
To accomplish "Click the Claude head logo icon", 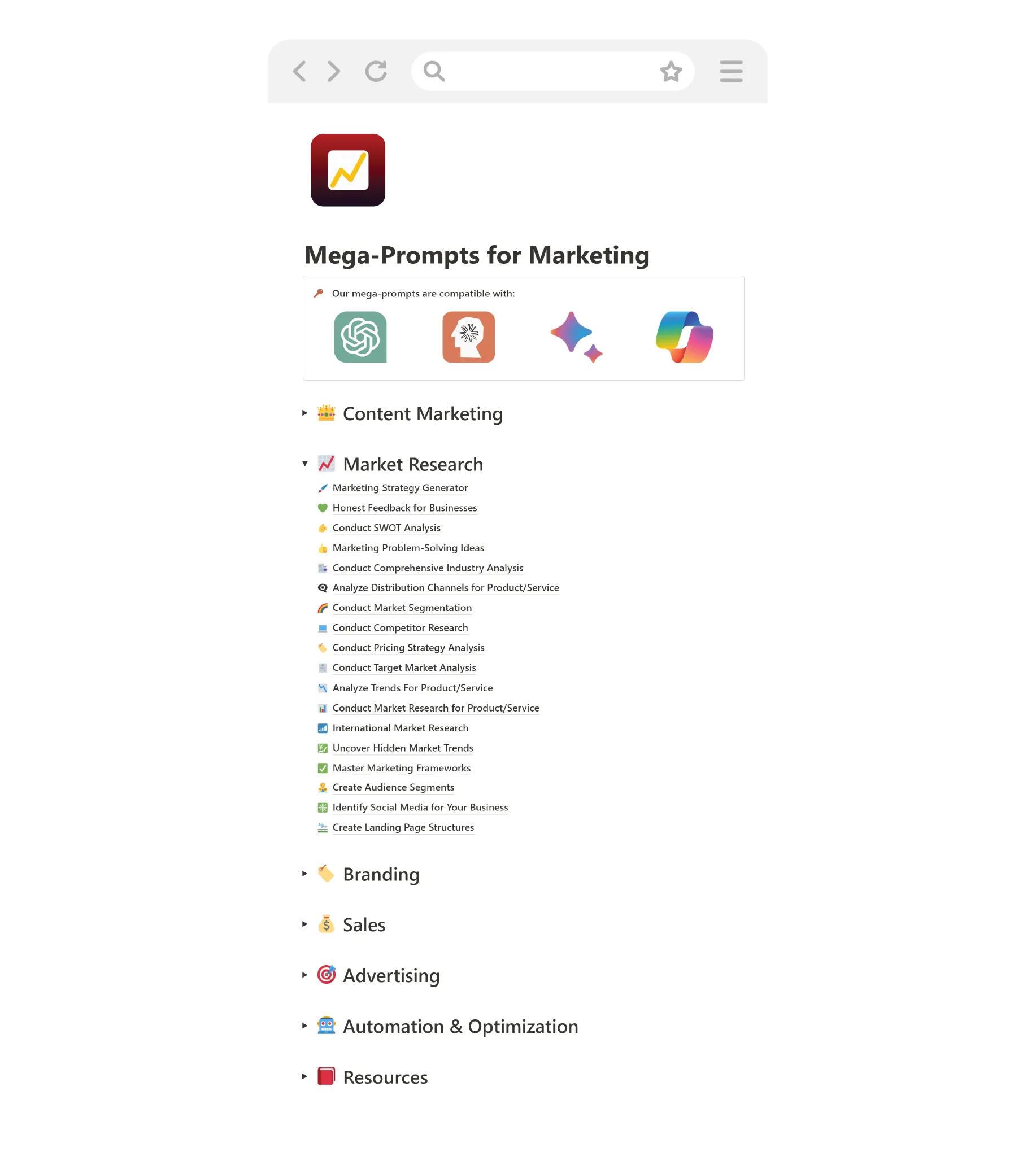I will click(468, 337).
